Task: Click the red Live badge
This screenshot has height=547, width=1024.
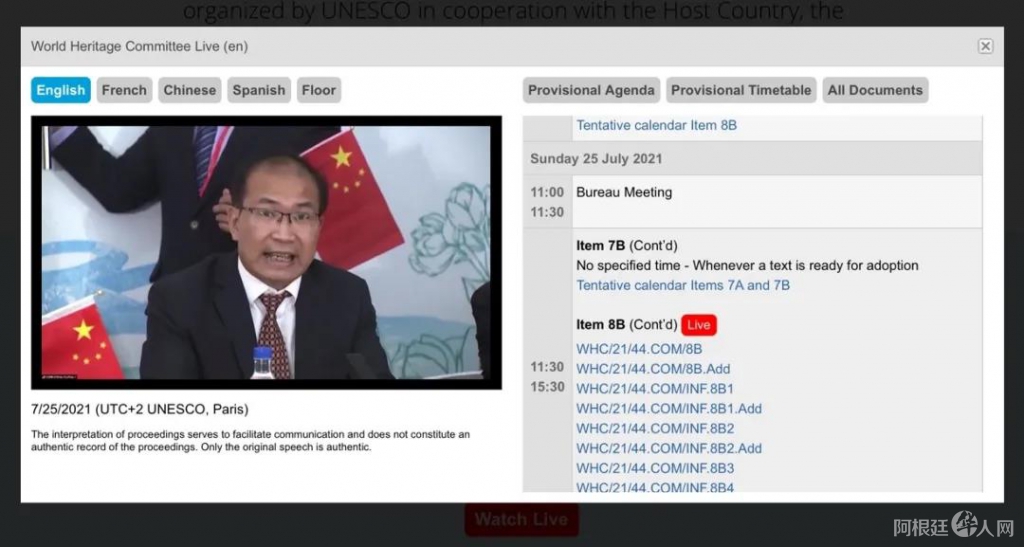Action: [x=699, y=325]
